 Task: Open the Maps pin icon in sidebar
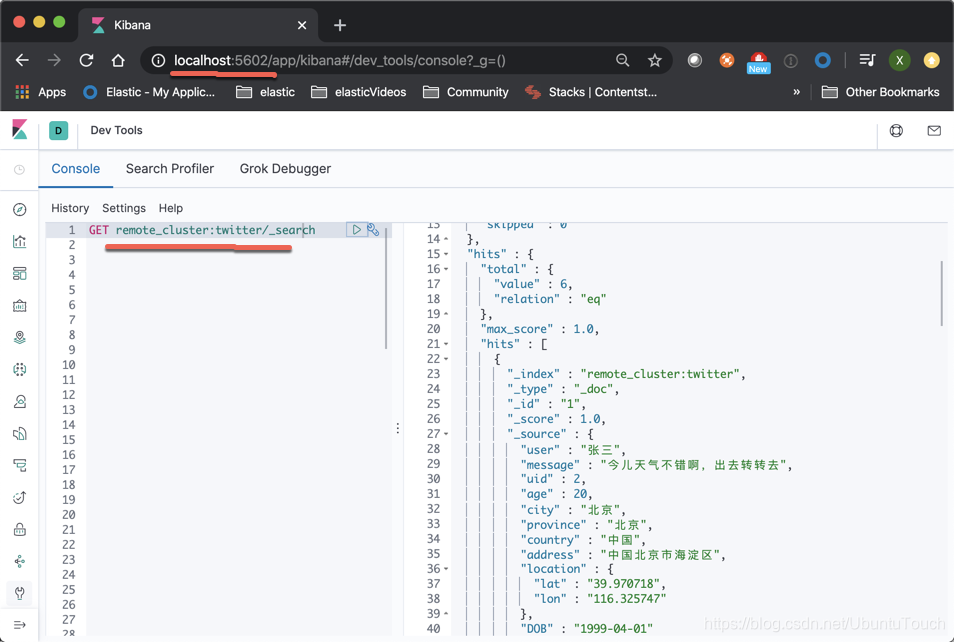tap(19, 337)
